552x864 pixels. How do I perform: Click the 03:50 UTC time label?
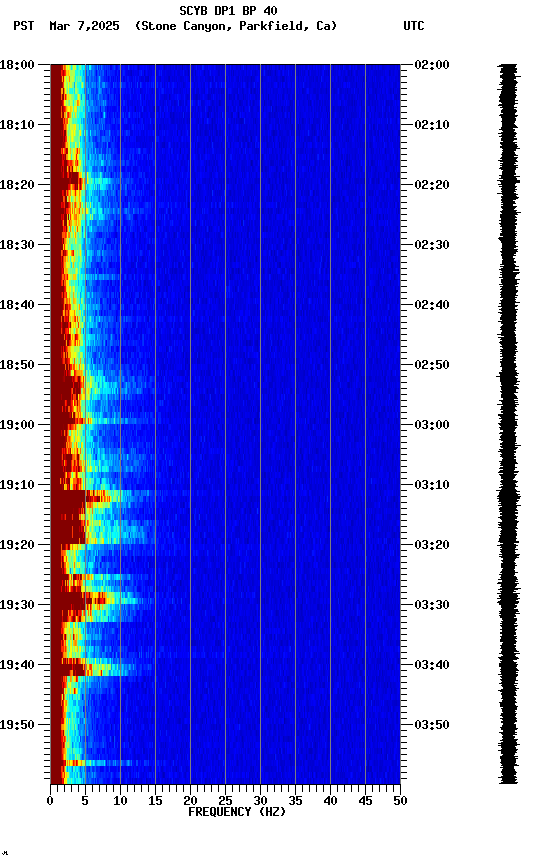click(432, 726)
